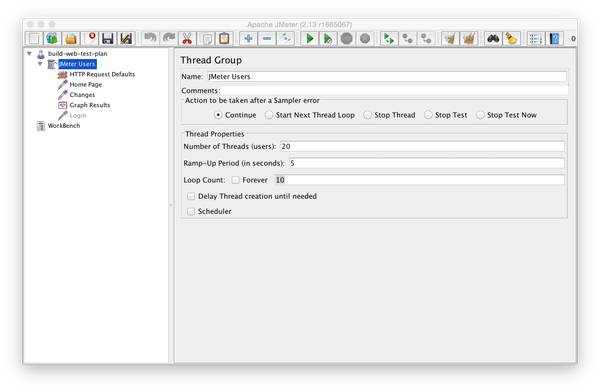Cut the selected element with the scissors icon
This screenshot has width=600, height=392.
click(187, 39)
